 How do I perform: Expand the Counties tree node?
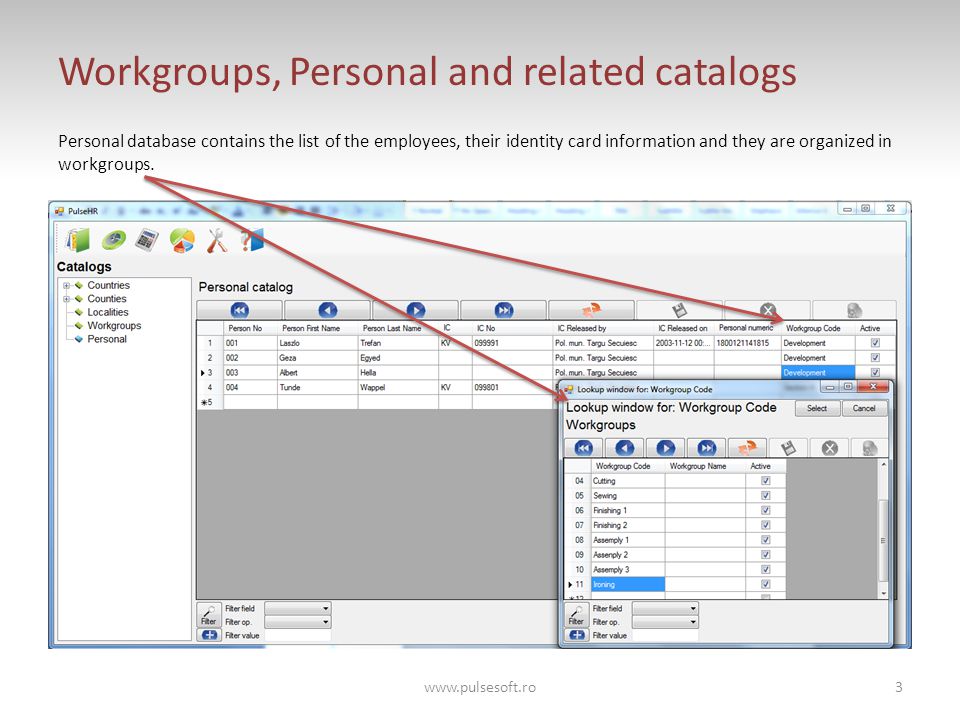click(x=66, y=299)
